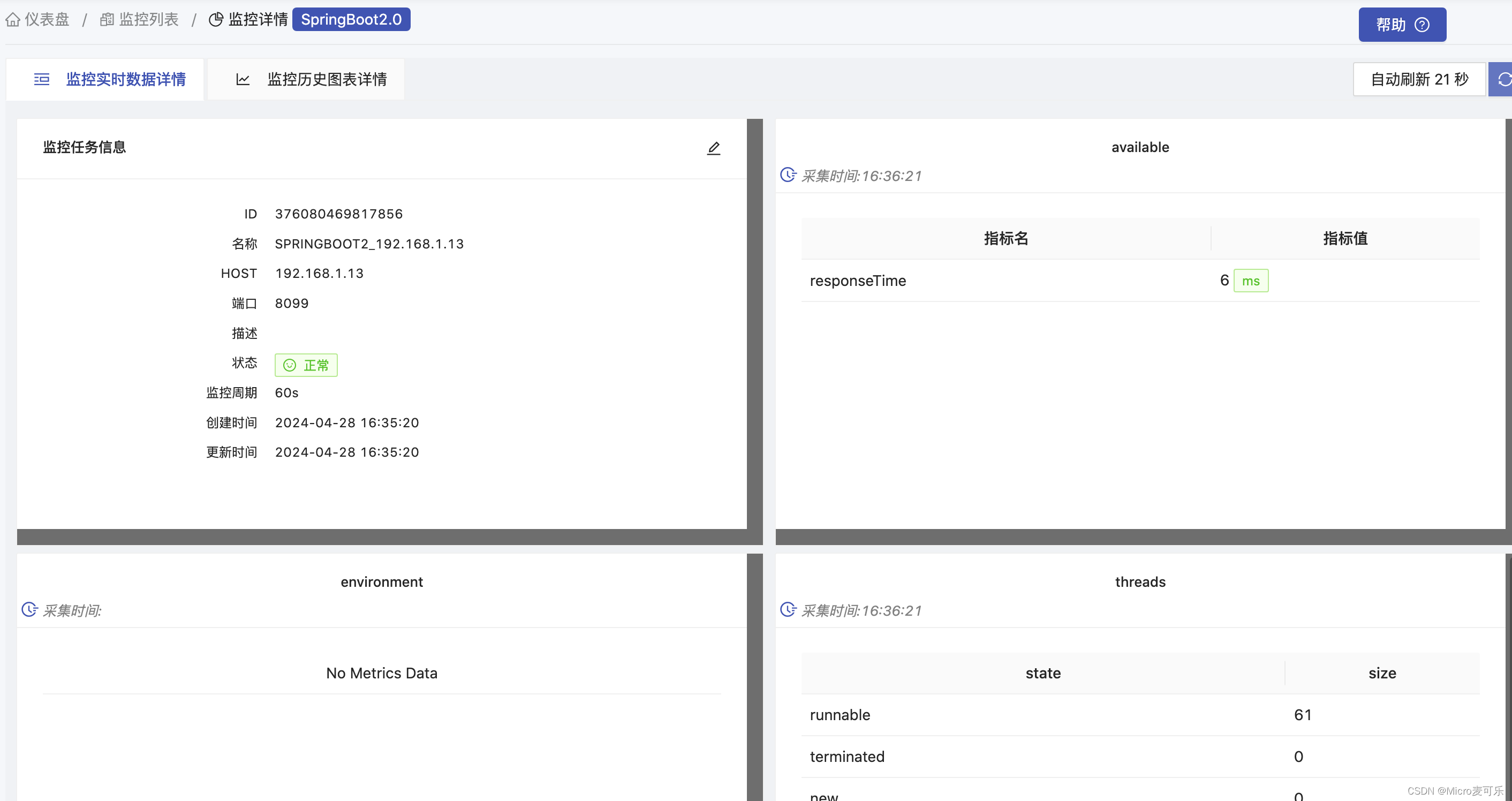Screen dimensions: 1512x801
Task: Click the pie chart icon before 监控详情
Action: click(216, 20)
